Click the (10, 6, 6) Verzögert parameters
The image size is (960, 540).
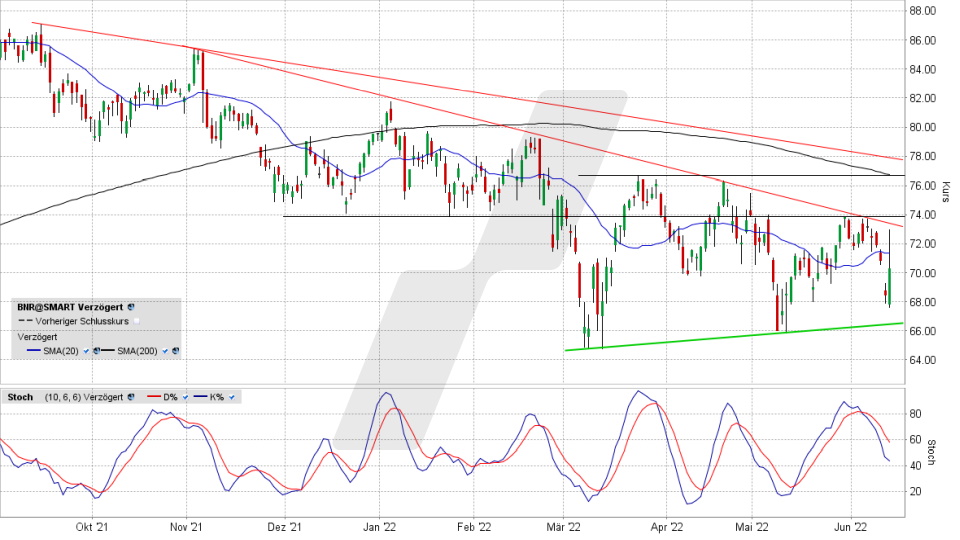point(84,397)
